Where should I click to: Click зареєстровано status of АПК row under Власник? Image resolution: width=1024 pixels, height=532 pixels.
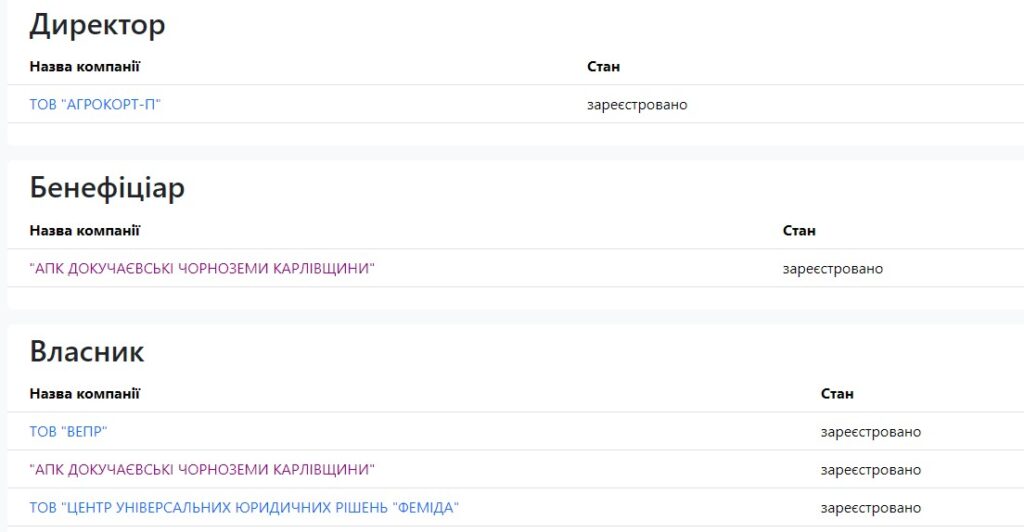[871, 470]
